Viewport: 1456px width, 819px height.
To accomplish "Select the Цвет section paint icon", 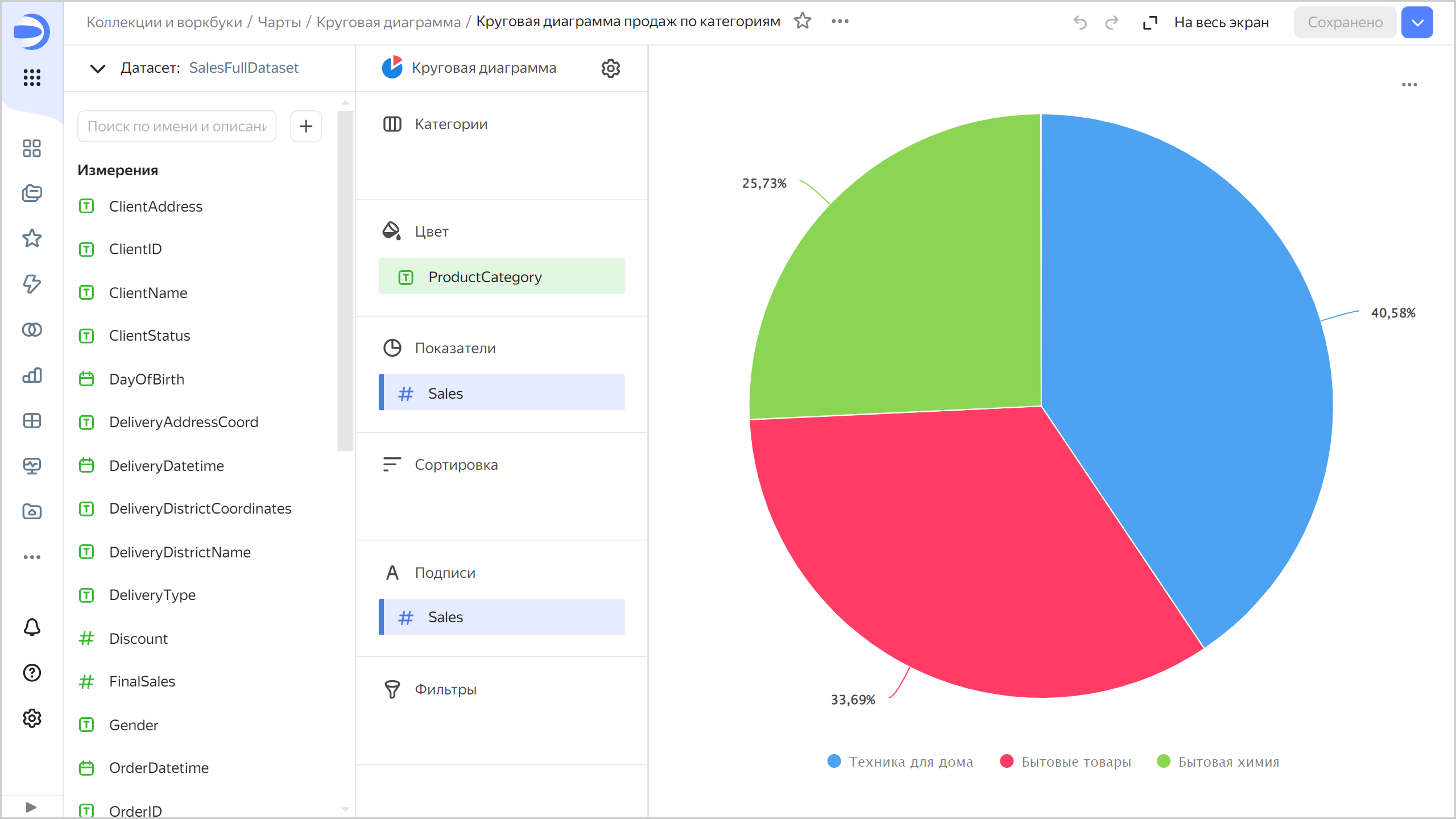I will pos(392,231).
